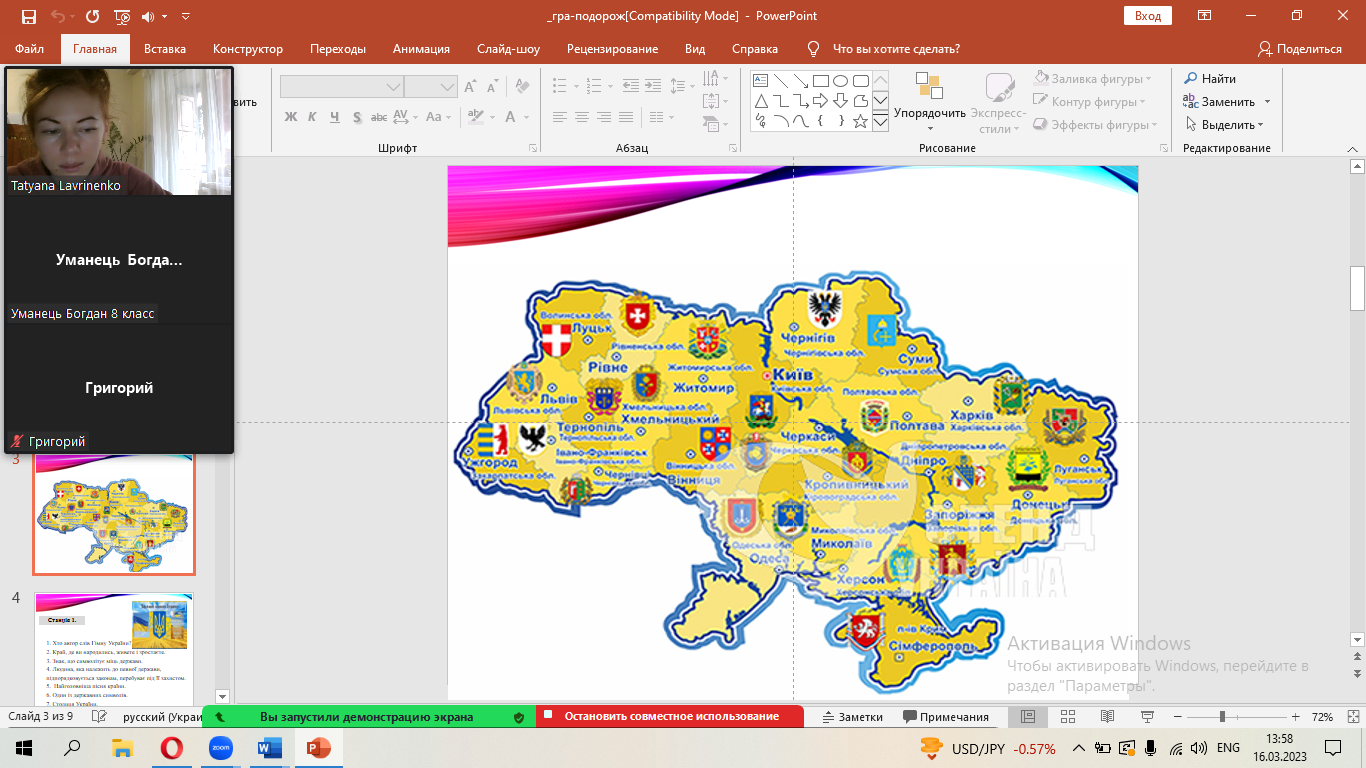The image size is (1366, 768).
Task: Open Opera browser from the taskbar
Action: pyautogui.click(x=172, y=748)
